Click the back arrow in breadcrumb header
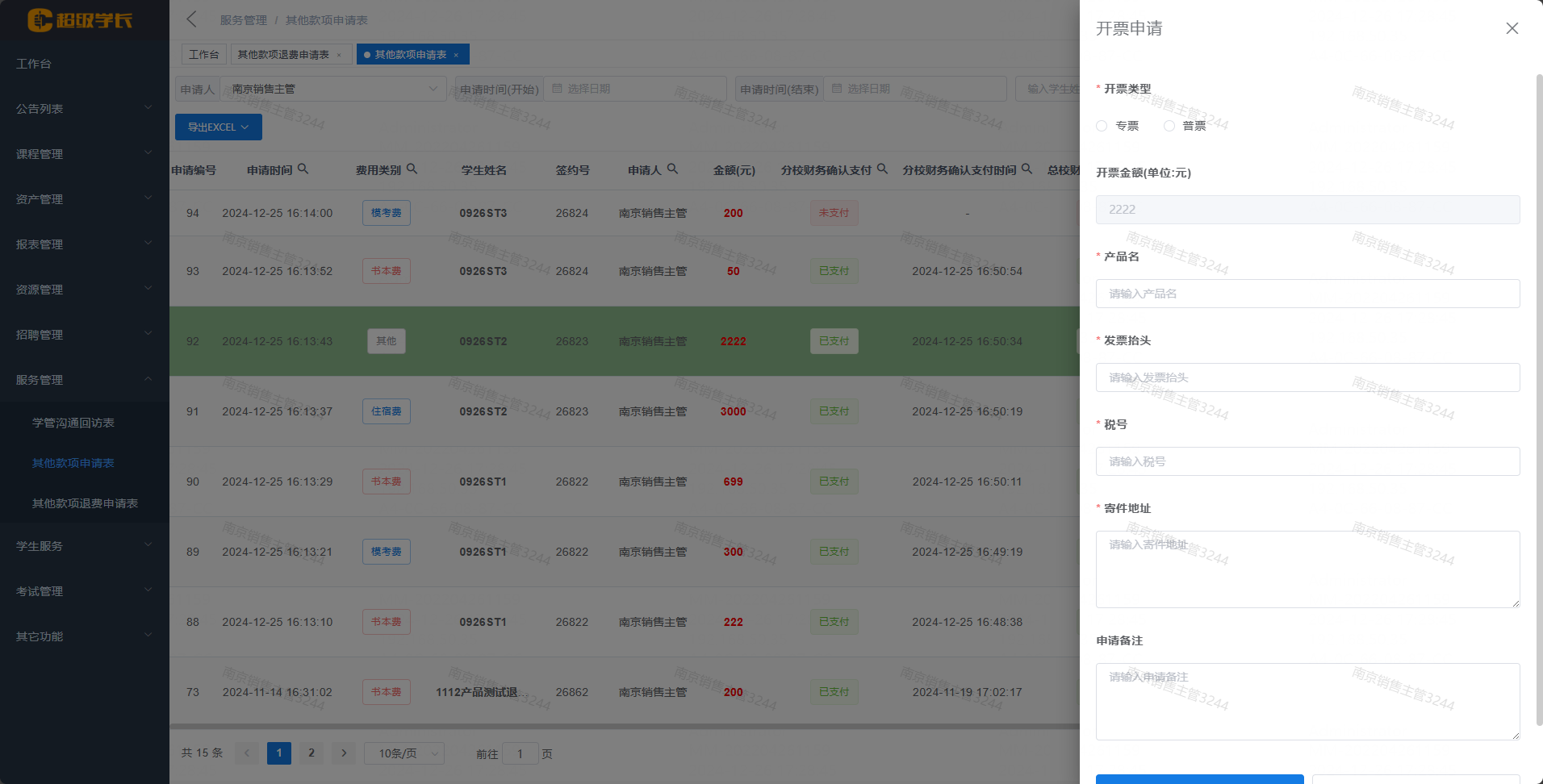Screen dimensions: 1543x784 (191, 19)
